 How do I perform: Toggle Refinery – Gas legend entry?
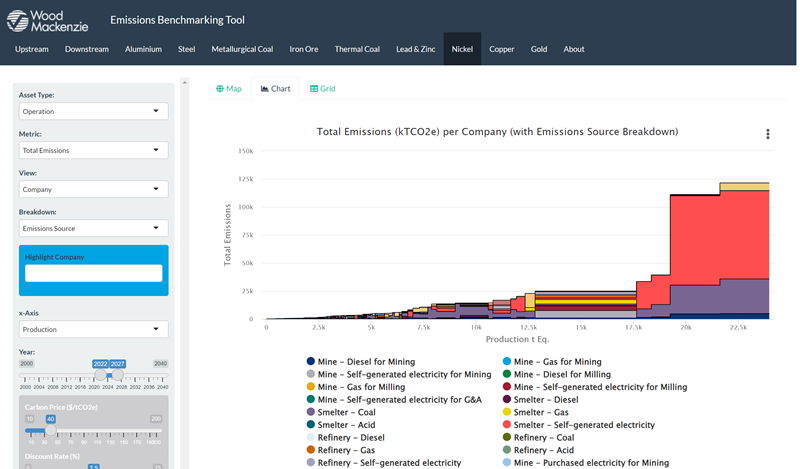346,450
